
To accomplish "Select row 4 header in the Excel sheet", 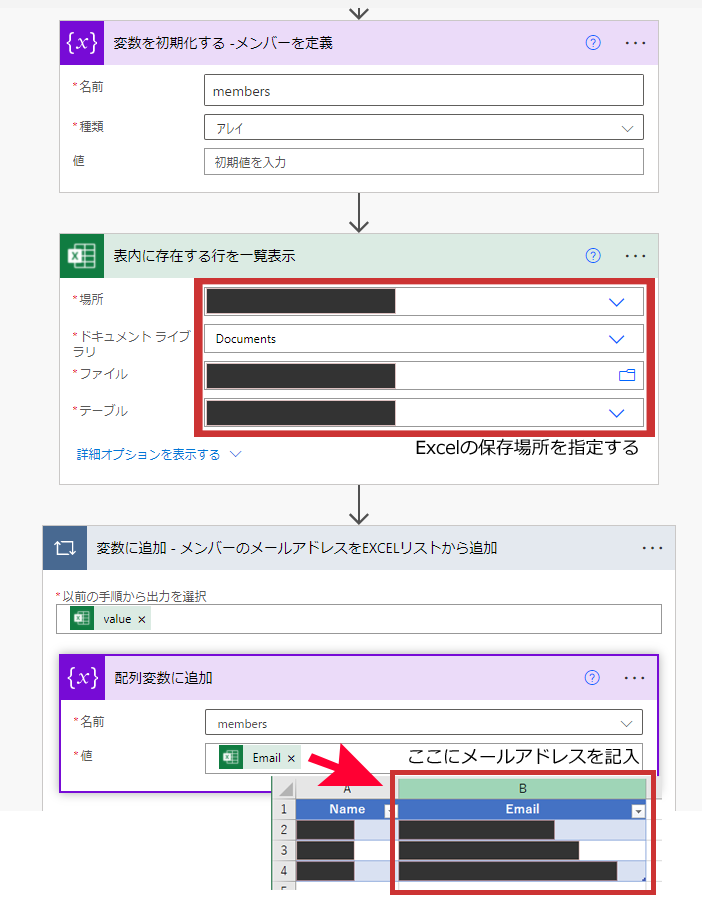I will click(x=284, y=871).
